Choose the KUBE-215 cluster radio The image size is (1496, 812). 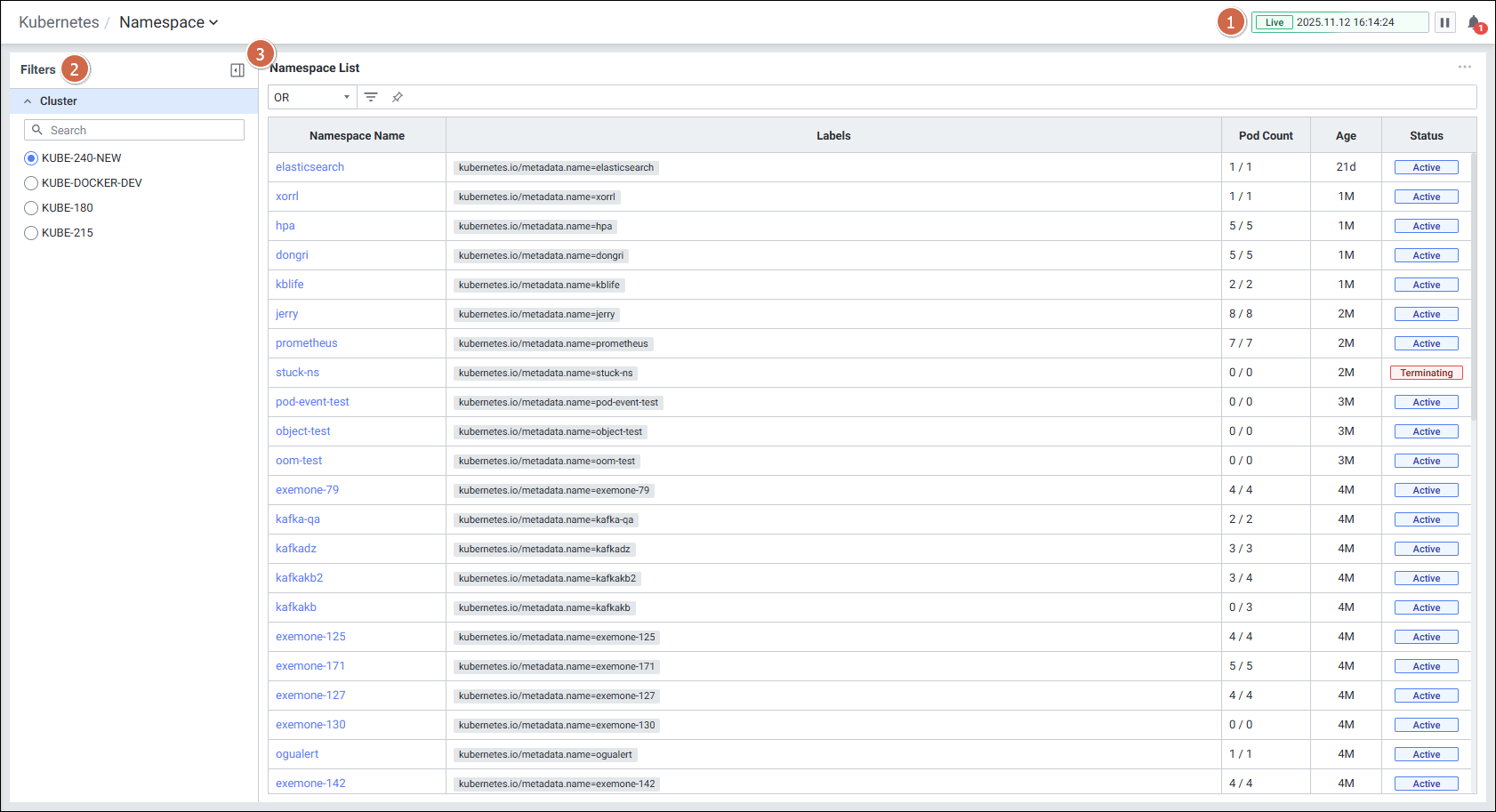click(31, 233)
